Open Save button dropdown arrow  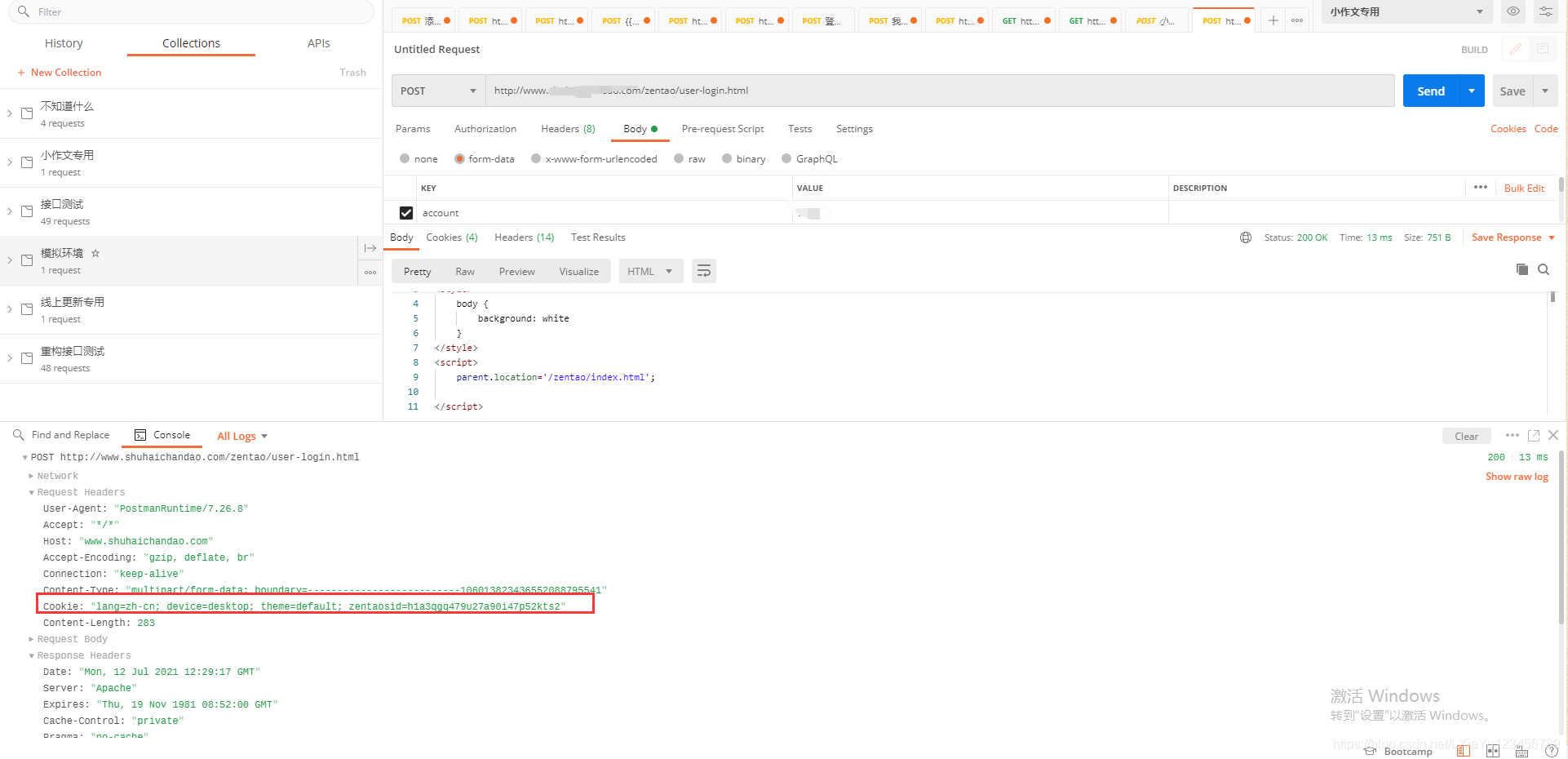1545,91
